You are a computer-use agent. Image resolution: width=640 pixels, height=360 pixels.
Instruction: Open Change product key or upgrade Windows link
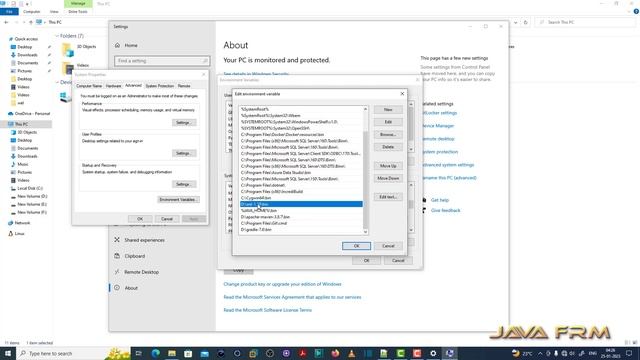click(x=282, y=284)
